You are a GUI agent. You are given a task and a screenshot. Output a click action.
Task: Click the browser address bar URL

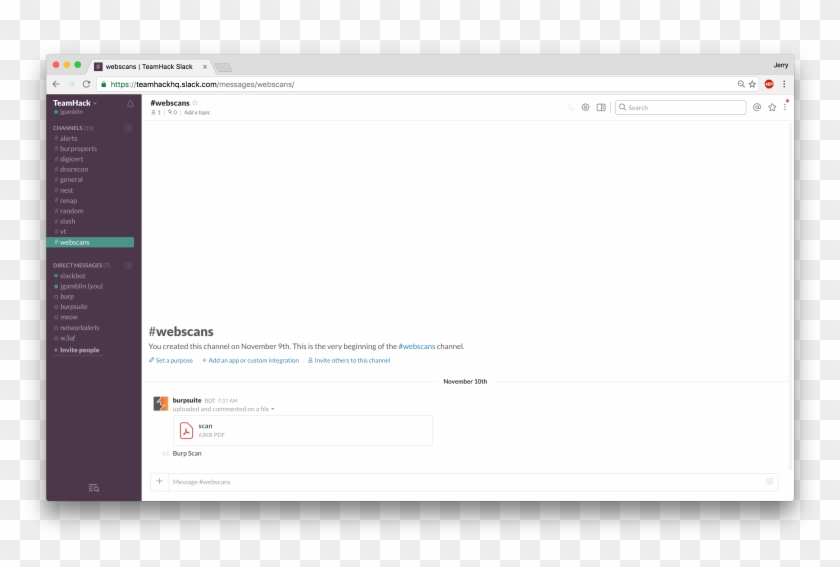[x=202, y=84]
